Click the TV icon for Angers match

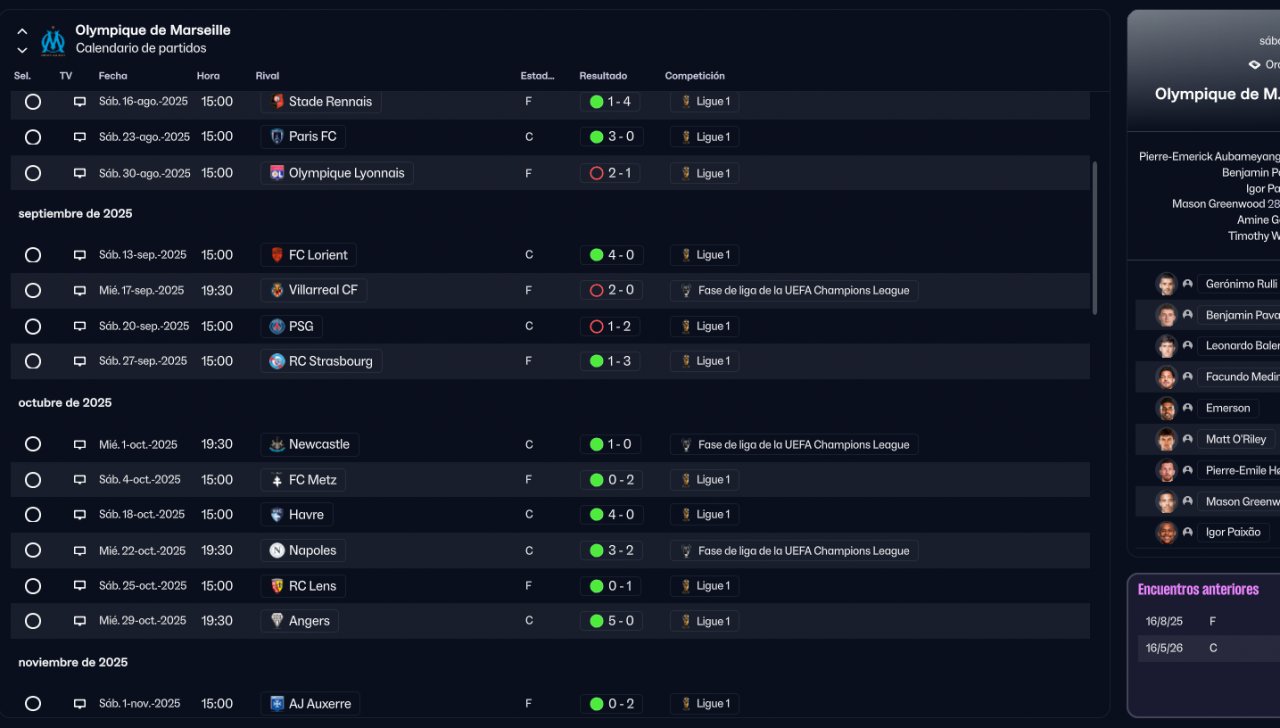pyautogui.click(x=80, y=621)
